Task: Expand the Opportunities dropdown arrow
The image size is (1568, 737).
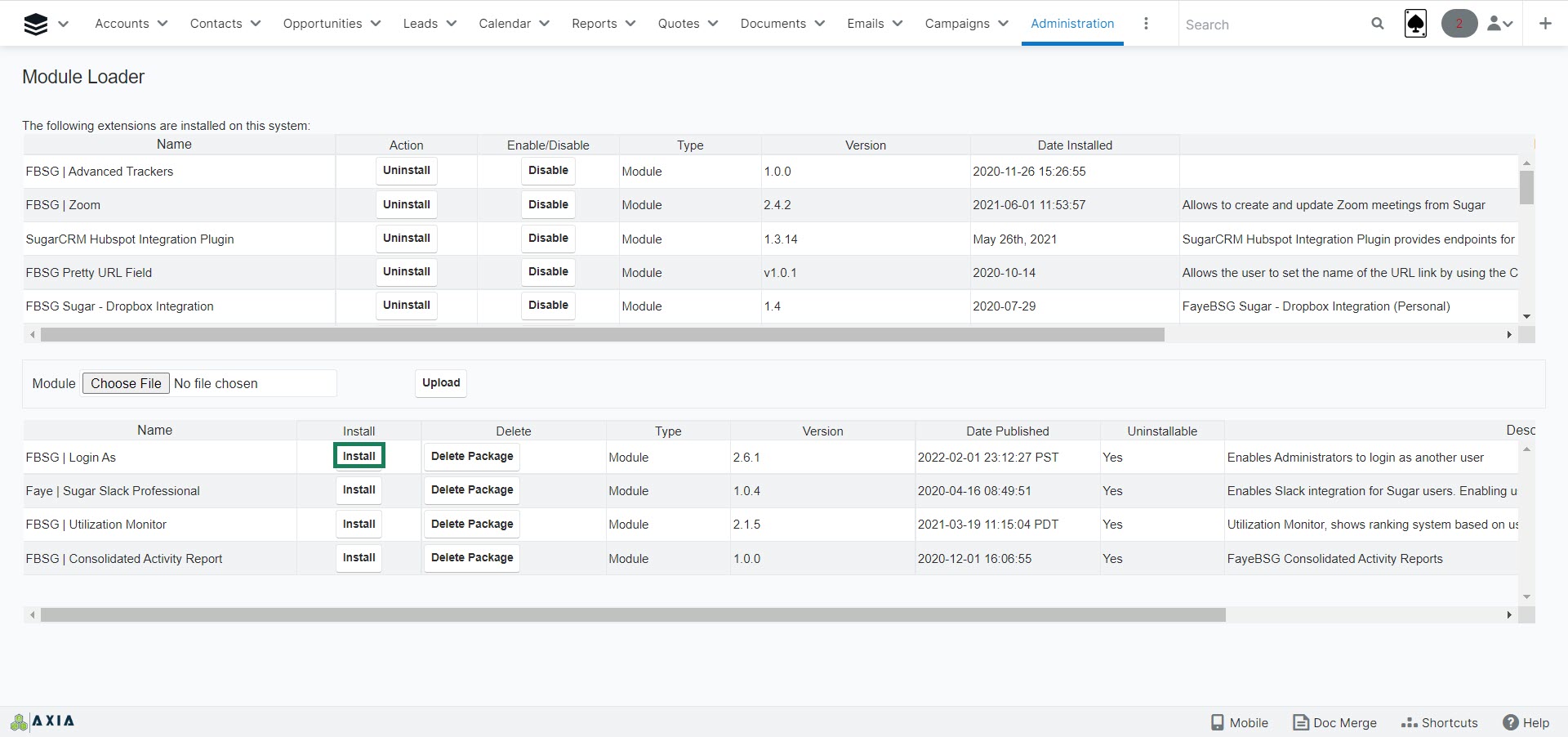Action: tap(376, 24)
